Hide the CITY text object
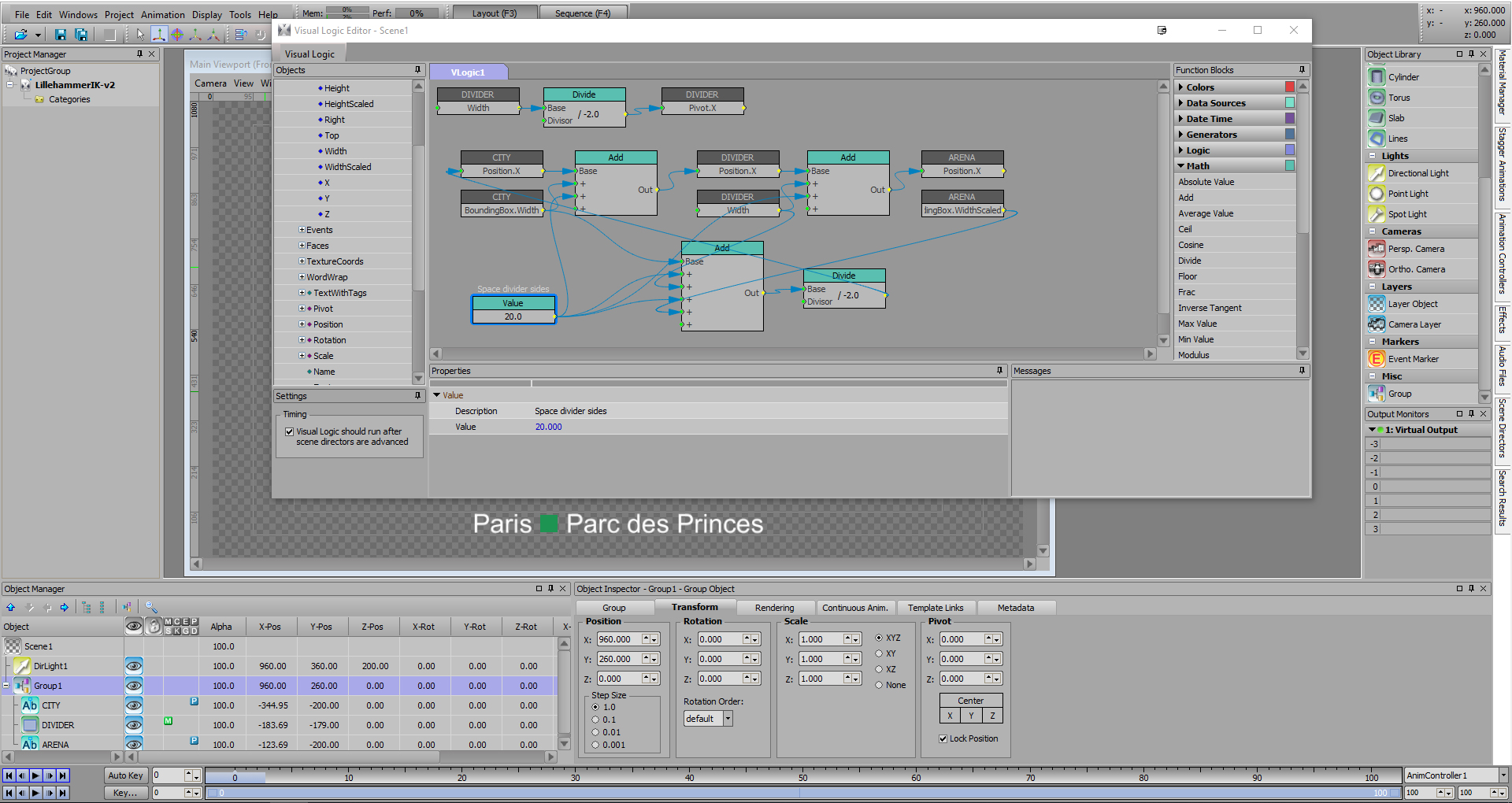 (x=134, y=705)
